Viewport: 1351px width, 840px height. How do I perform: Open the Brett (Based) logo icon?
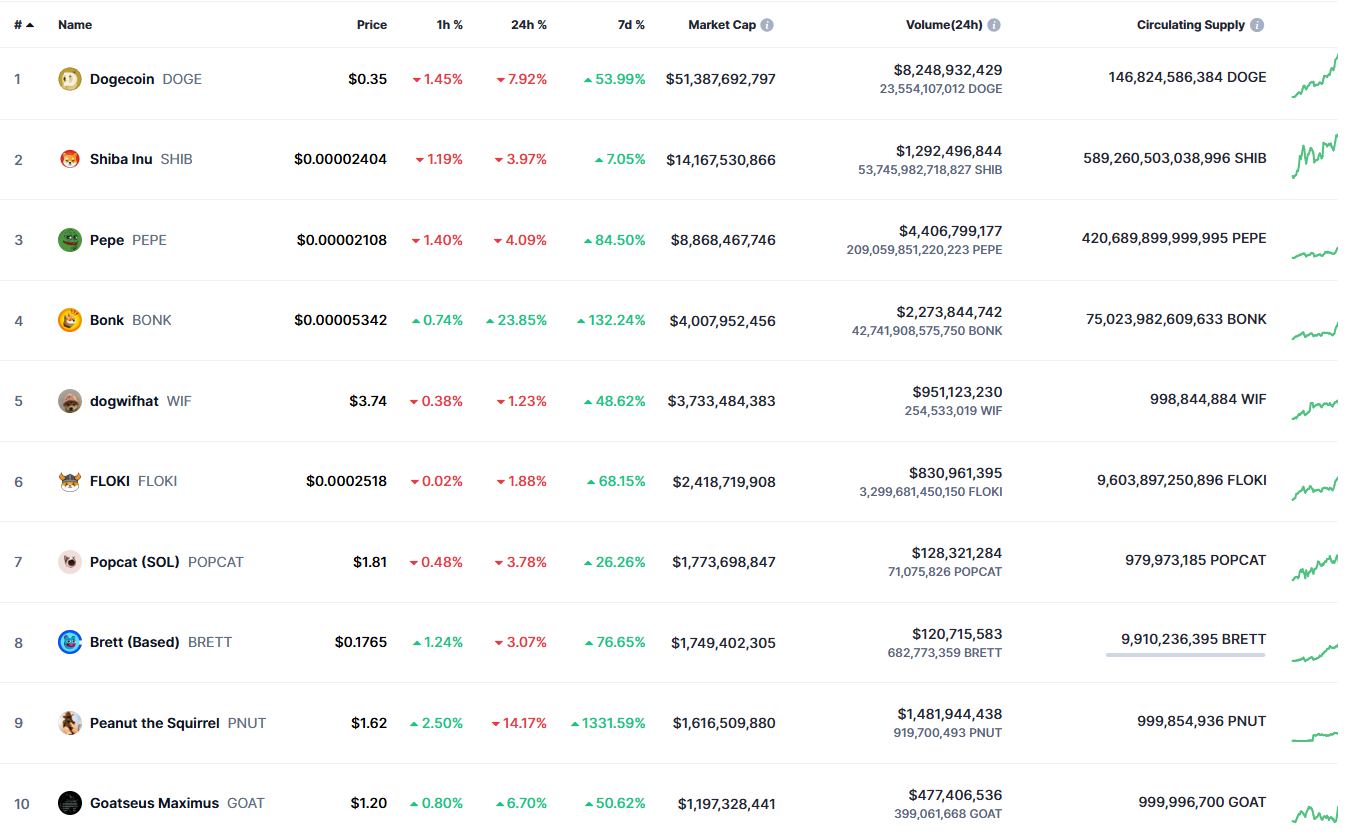(70, 642)
